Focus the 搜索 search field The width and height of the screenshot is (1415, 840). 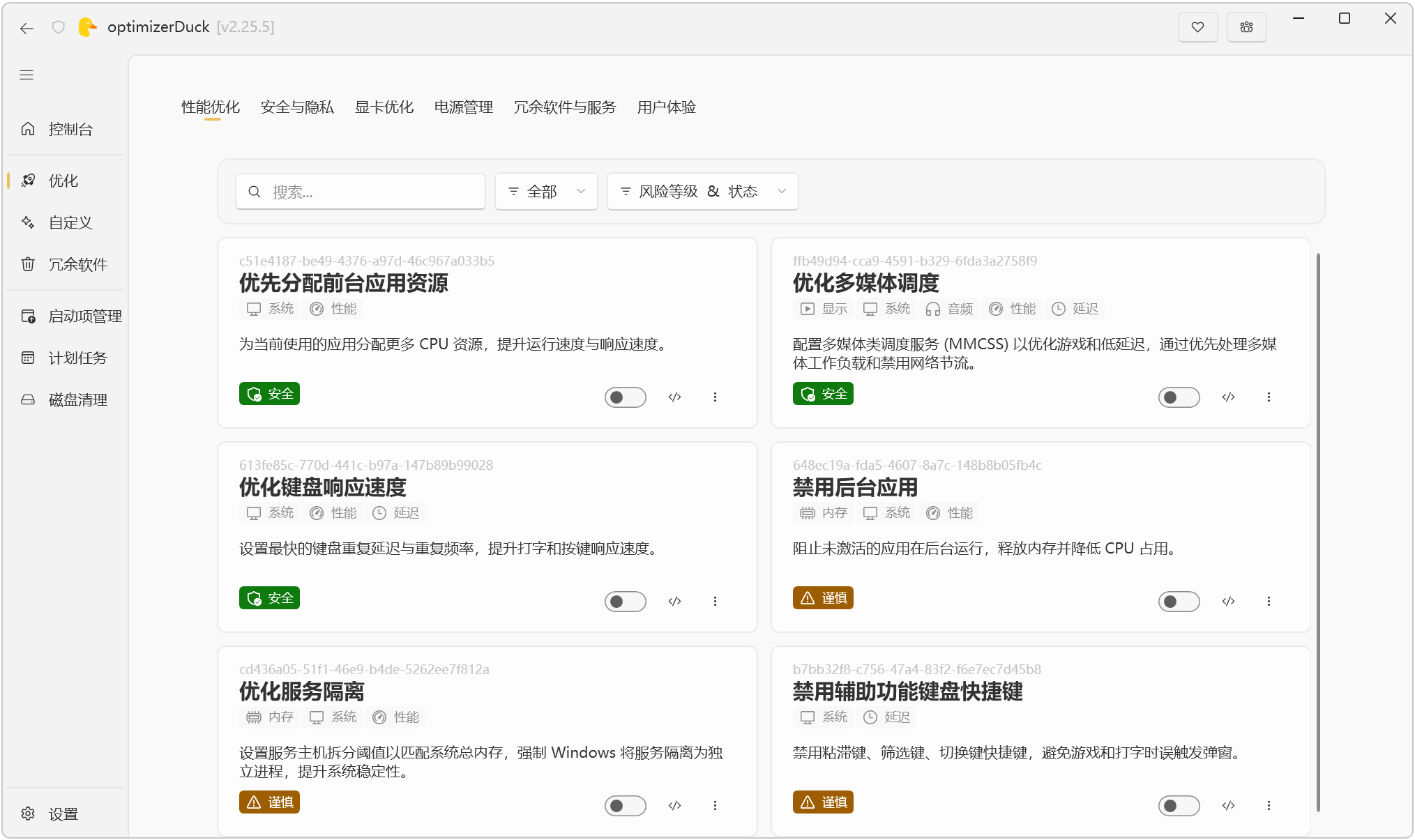361,192
